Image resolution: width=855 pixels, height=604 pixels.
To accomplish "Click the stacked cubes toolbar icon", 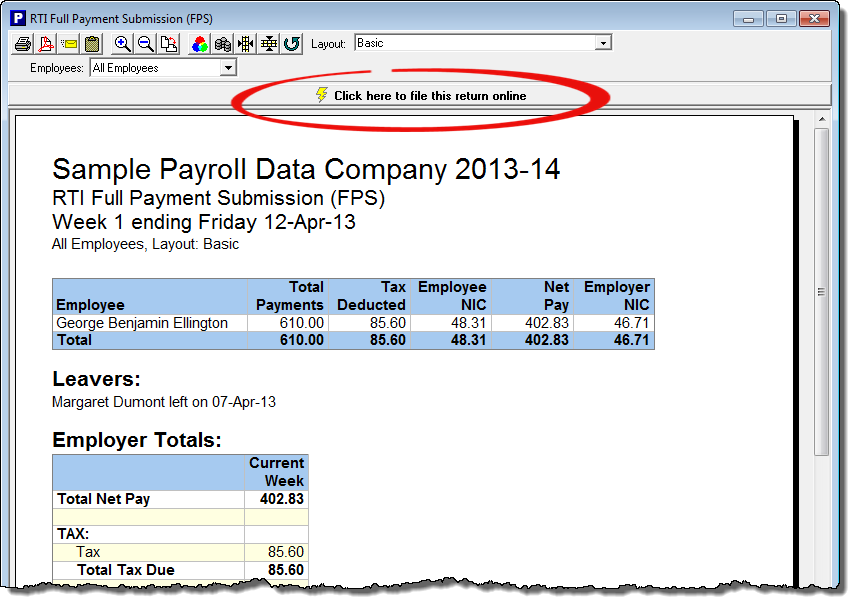I will pos(223,44).
